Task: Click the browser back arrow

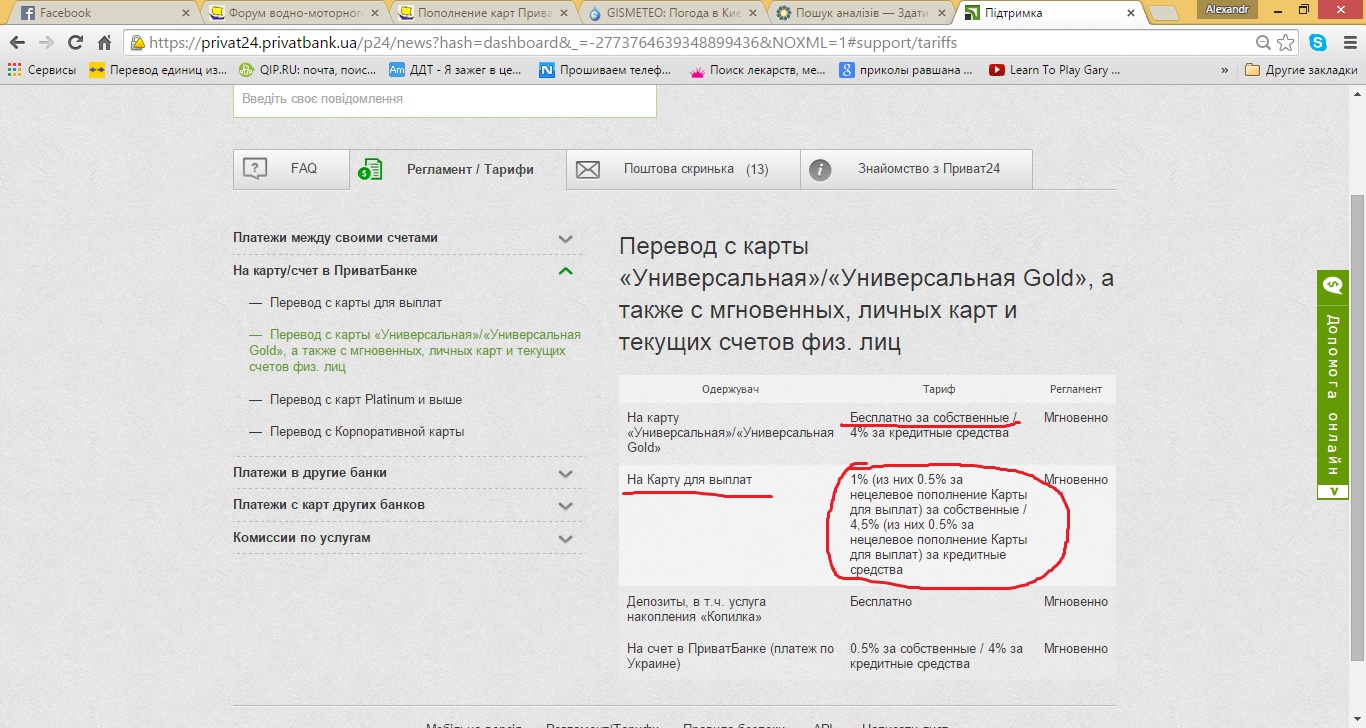Action: coord(17,43)
